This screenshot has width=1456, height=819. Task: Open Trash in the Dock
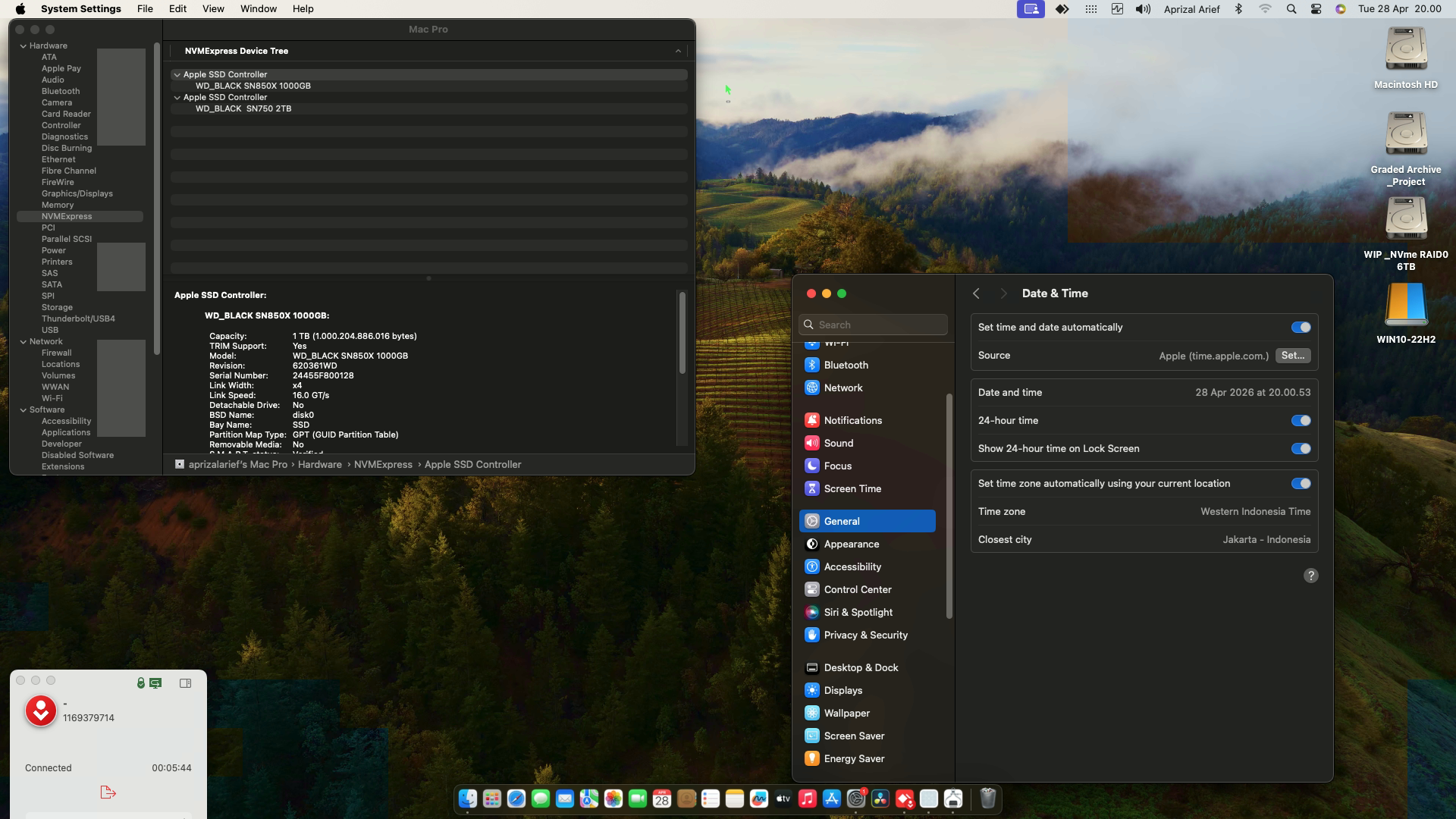(987, 799)
